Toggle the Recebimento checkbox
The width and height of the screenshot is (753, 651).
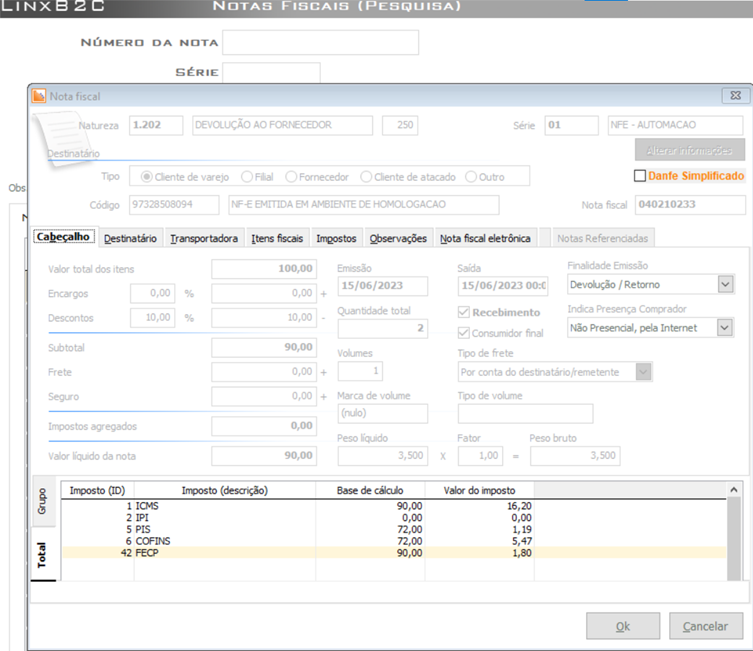point(463,312)
